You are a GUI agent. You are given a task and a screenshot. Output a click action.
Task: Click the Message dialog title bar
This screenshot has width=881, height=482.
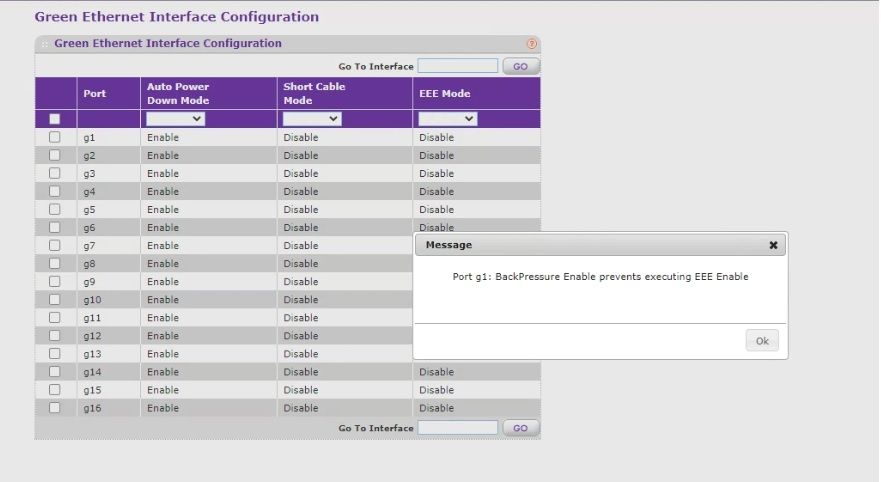coord(600,245)
